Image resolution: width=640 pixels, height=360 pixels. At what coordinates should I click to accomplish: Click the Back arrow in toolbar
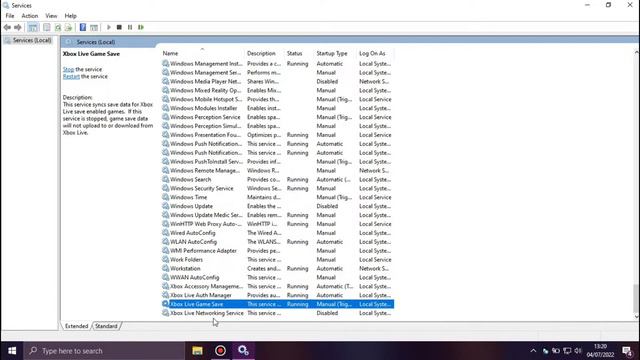(7, 27)
